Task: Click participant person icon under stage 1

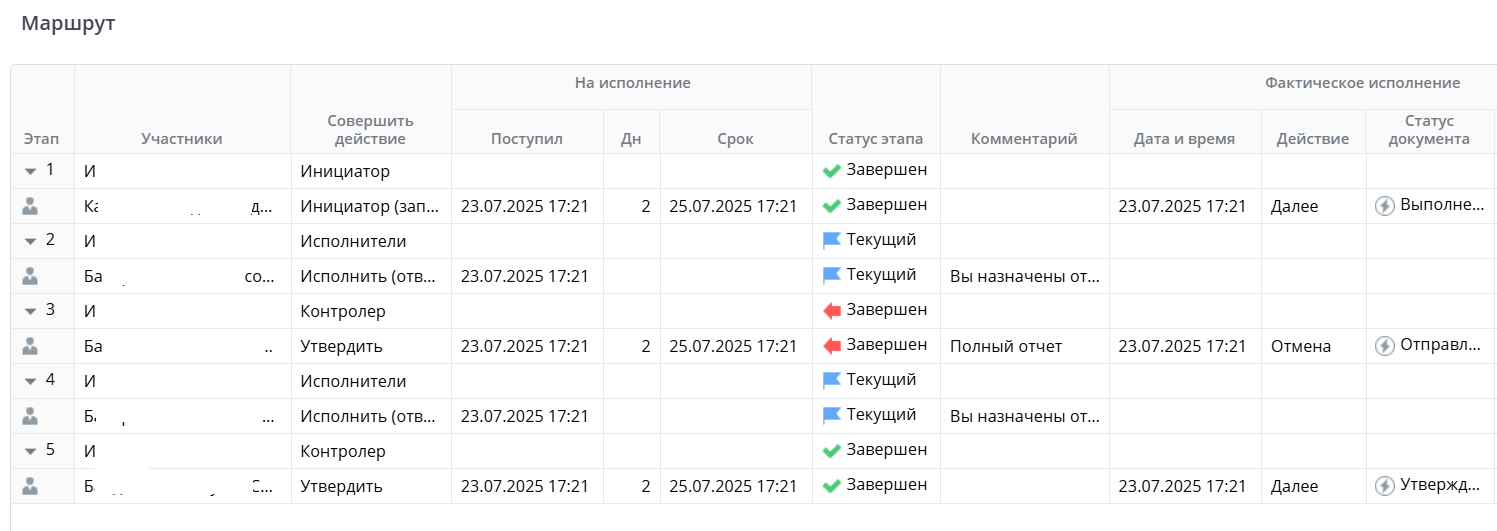Action: (x=30, y=206)
